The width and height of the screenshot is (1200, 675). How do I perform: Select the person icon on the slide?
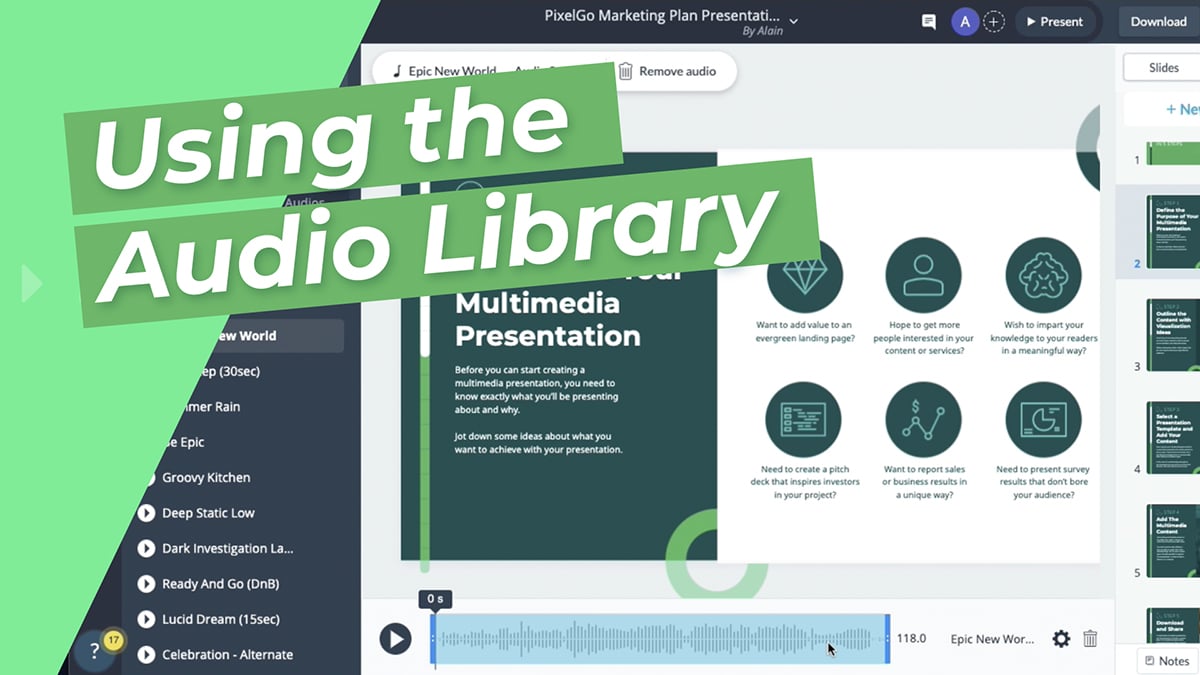click(923, 275)
